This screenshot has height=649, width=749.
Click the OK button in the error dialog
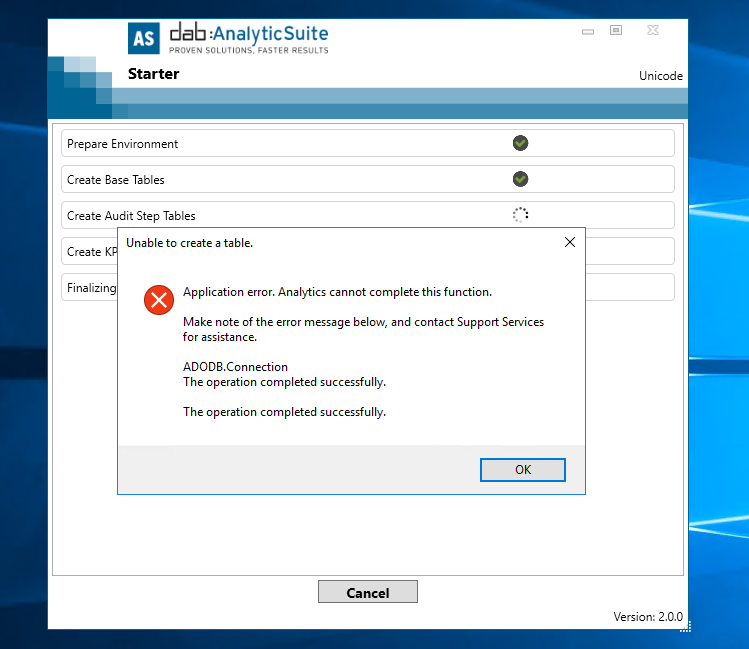click(522, 470)
